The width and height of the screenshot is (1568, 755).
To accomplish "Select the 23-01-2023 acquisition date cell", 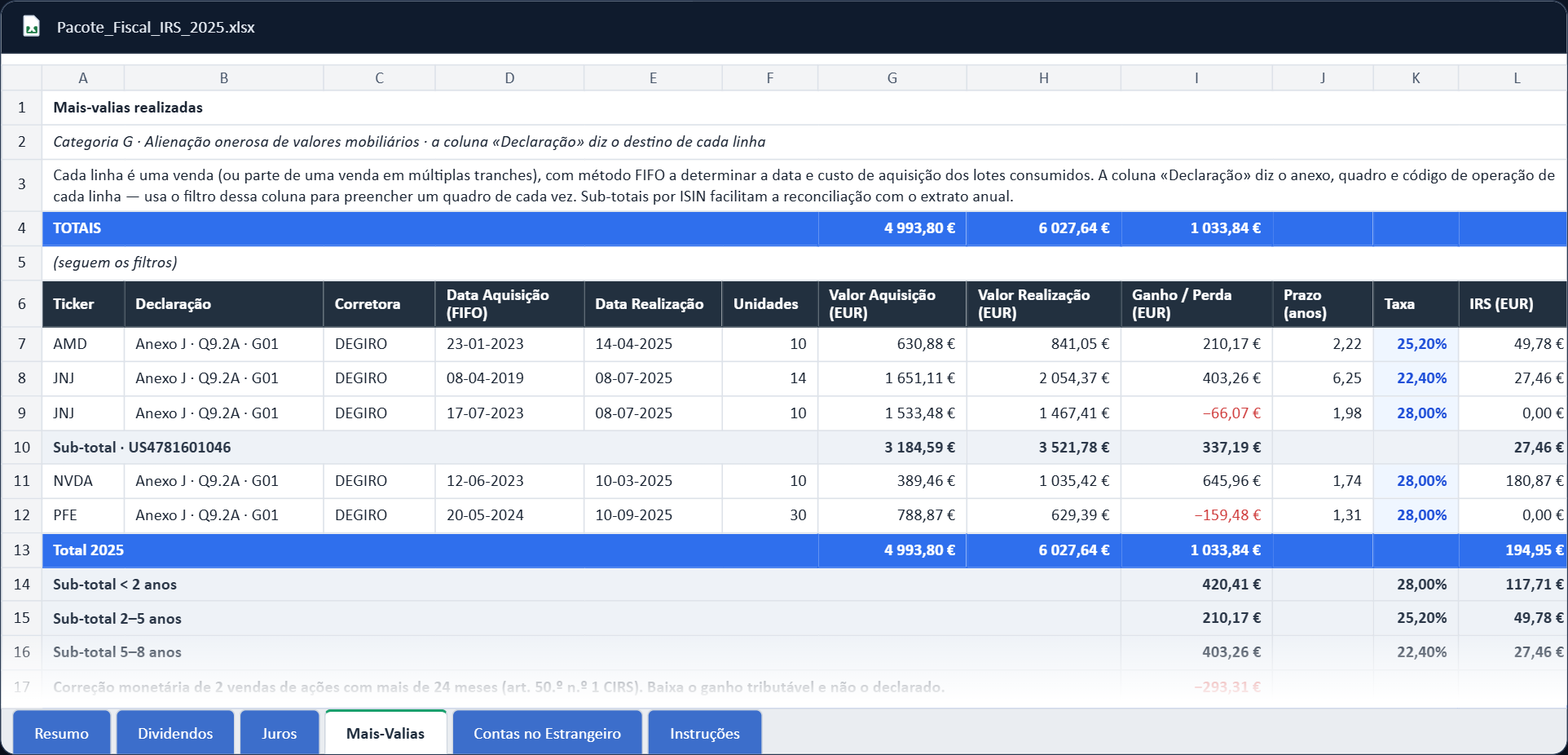I will (x=509, y=344).
